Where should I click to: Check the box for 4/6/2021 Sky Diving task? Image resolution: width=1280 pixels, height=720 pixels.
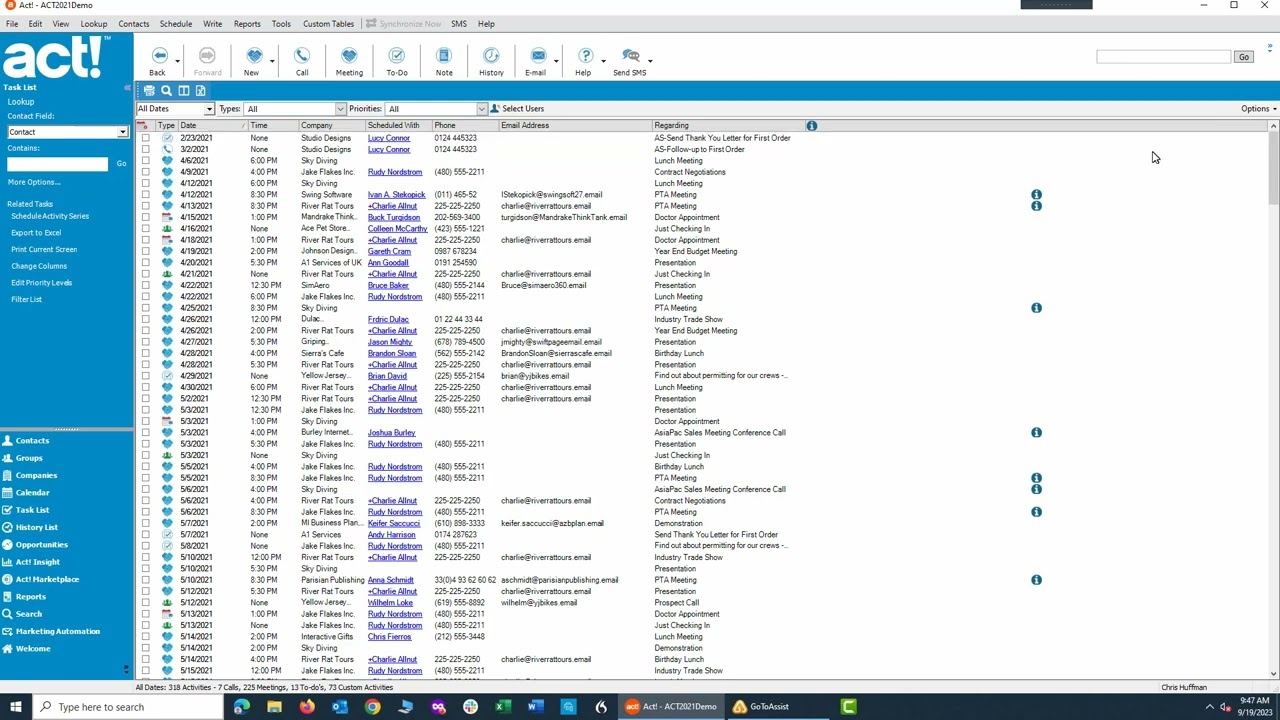146,161
